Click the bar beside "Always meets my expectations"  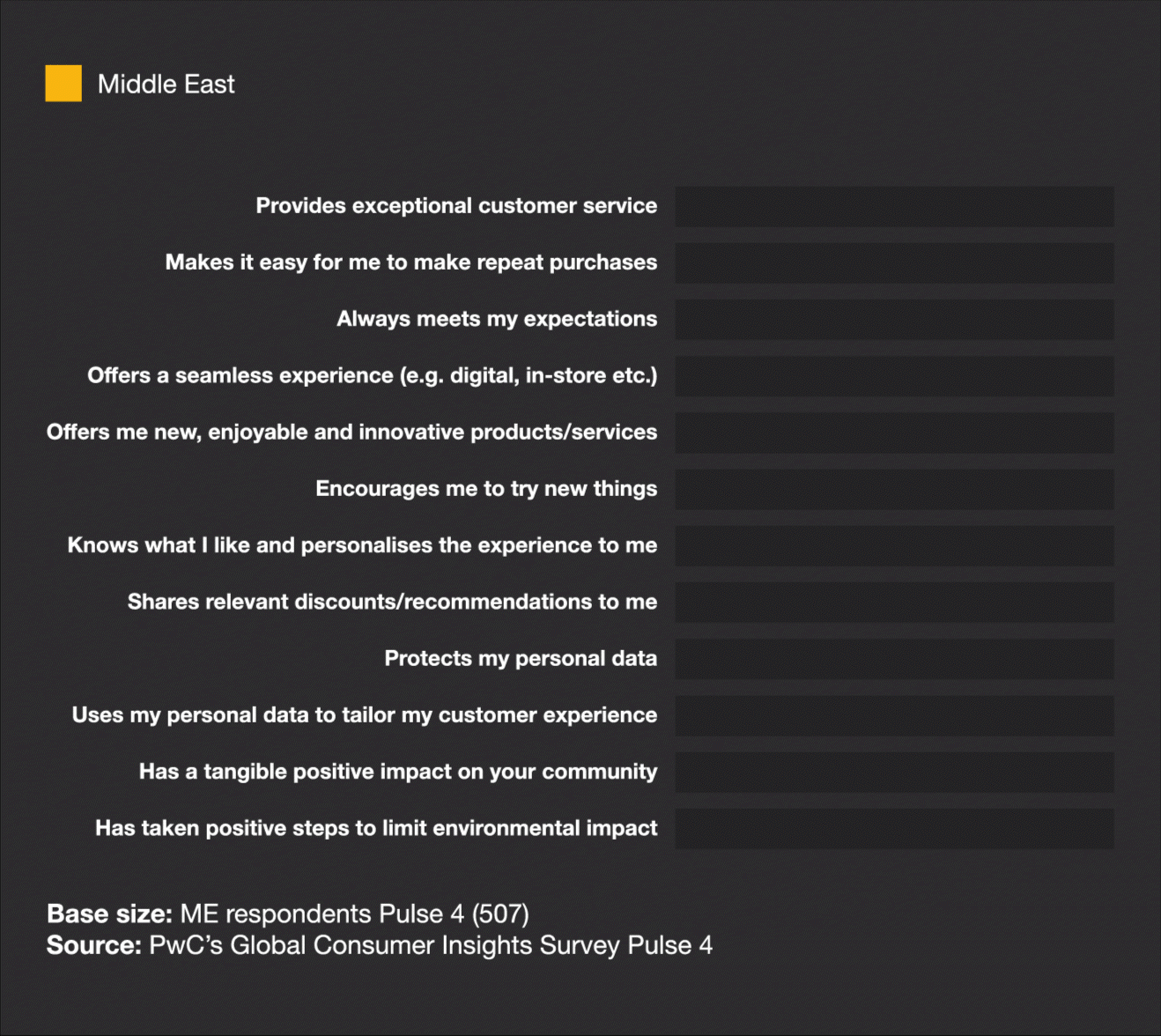tap(894, 320)
